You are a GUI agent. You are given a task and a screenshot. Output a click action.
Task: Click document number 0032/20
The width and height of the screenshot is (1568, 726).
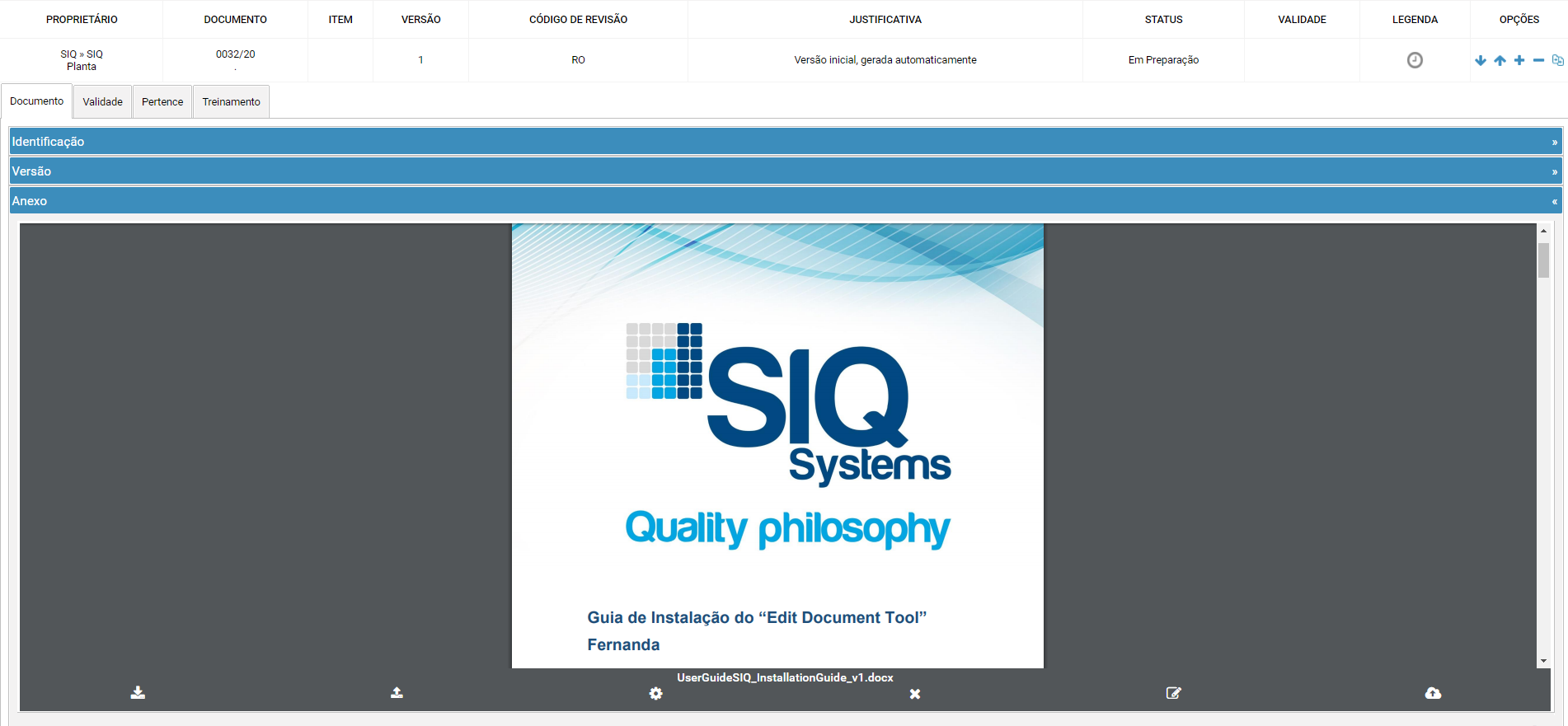(235, 54)
